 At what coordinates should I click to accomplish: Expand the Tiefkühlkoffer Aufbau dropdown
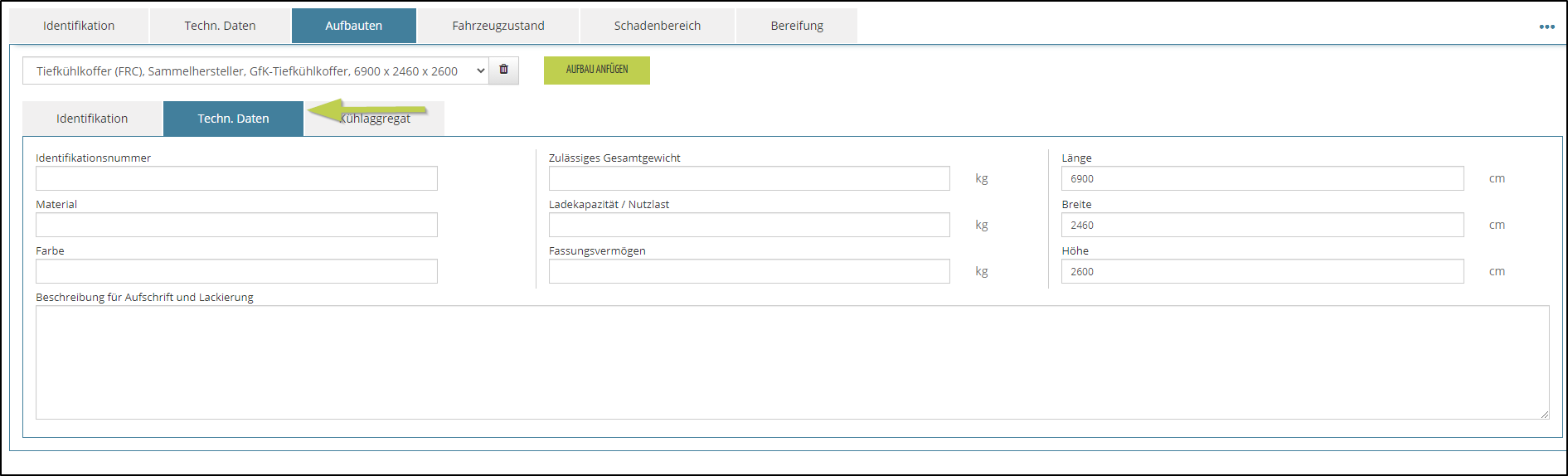coord(255,71)
